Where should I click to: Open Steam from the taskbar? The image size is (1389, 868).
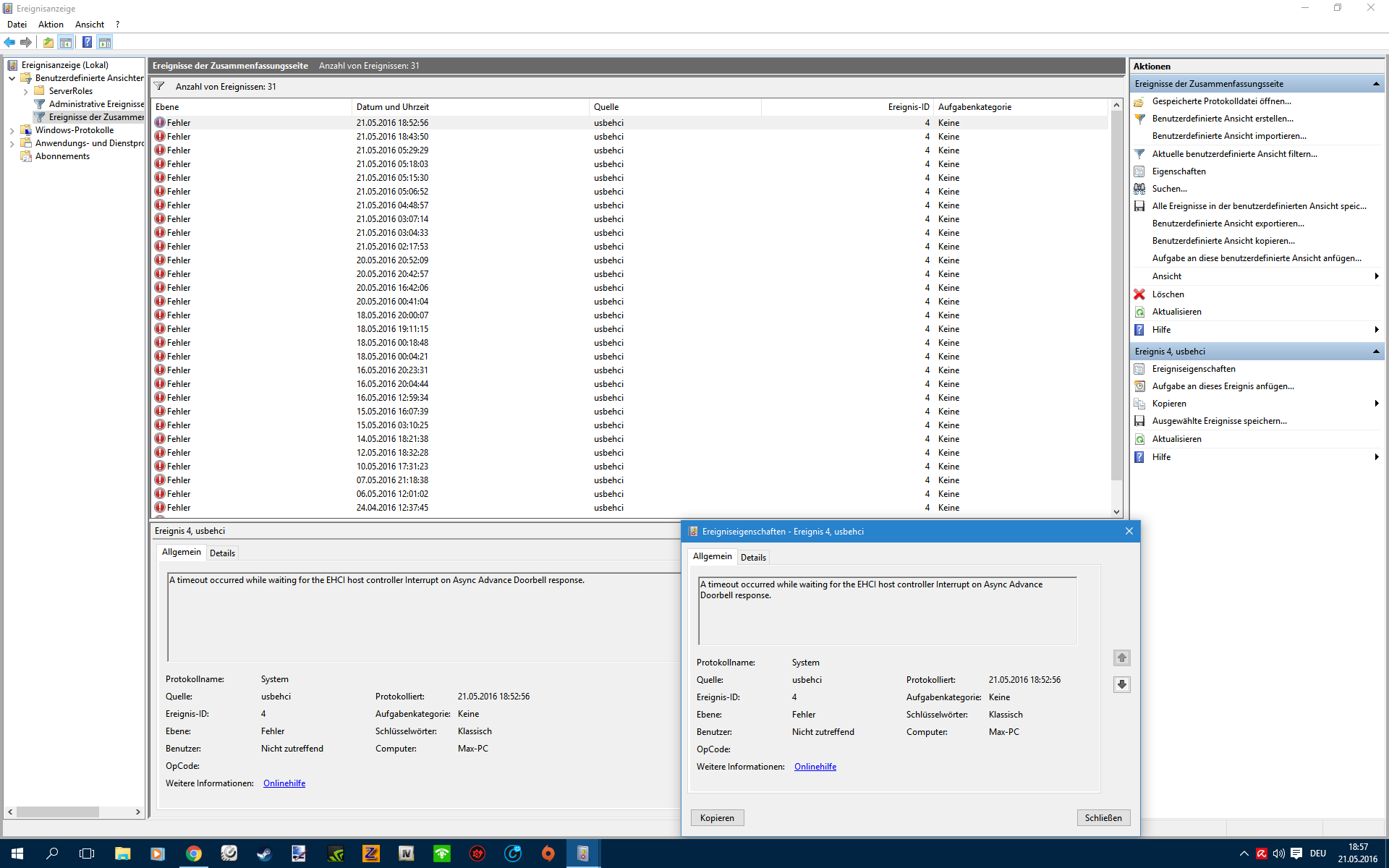click(265, 854)
